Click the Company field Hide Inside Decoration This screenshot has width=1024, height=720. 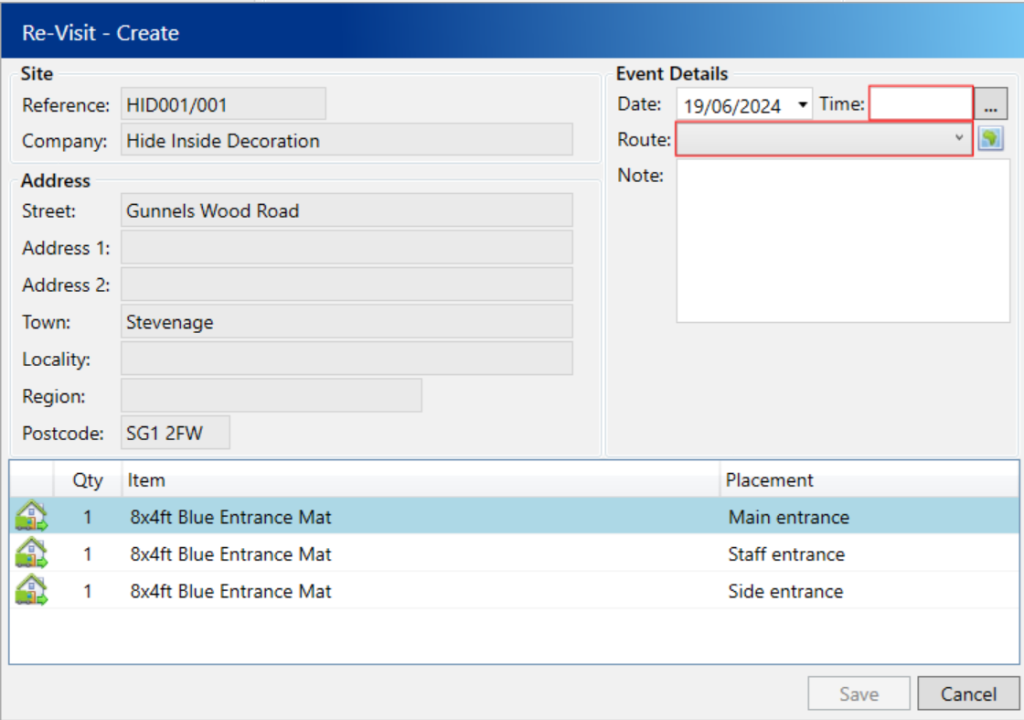(346, 141)
